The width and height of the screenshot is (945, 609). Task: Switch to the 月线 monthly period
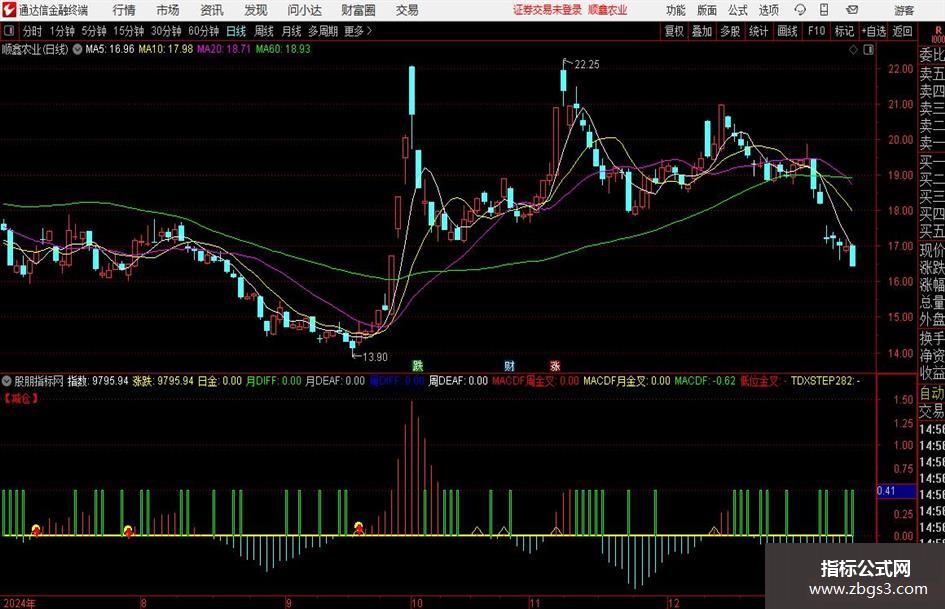[x=292, y=31]
